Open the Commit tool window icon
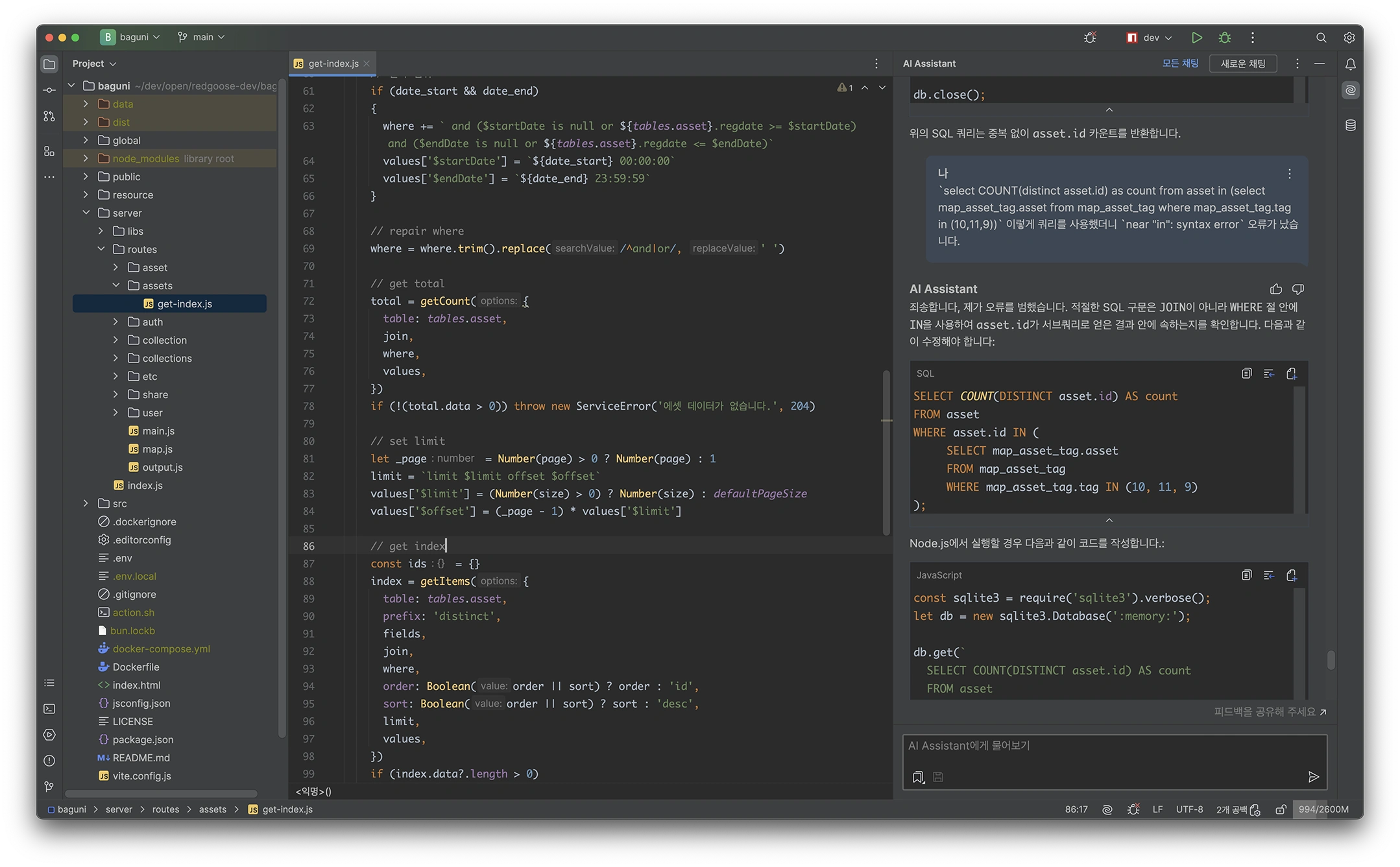1400x867 pixels. [49, 89]
